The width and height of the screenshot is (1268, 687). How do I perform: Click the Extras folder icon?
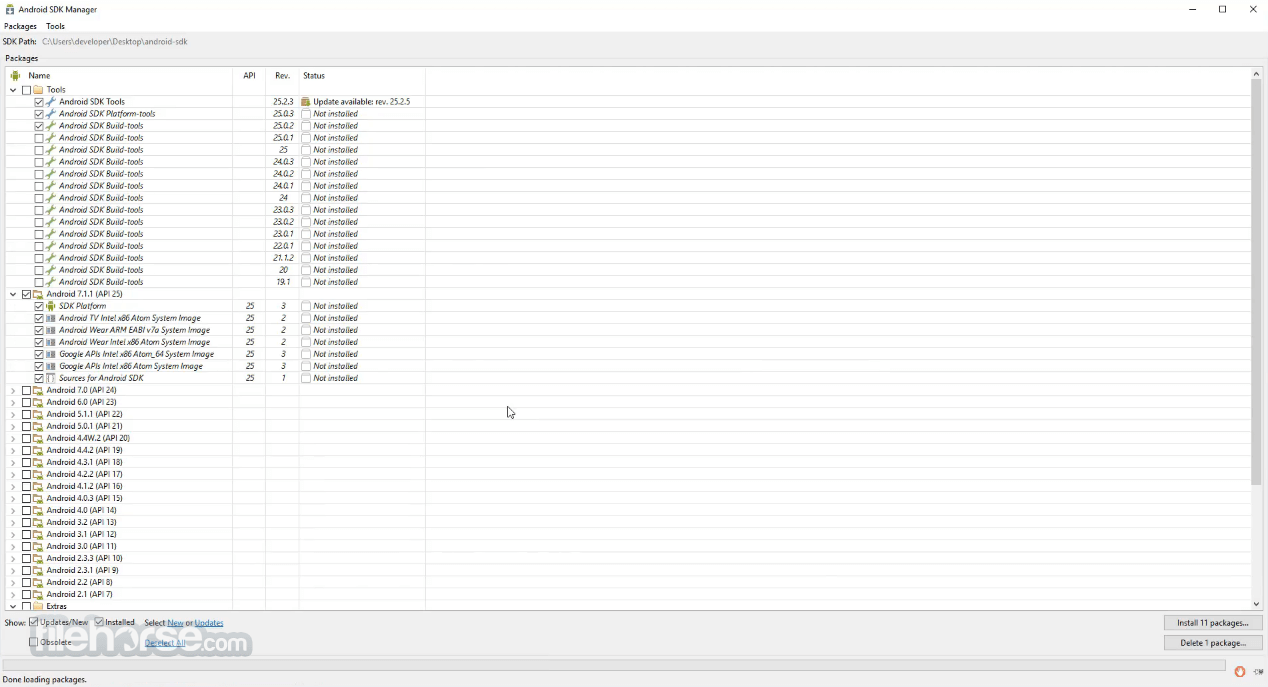39,606
